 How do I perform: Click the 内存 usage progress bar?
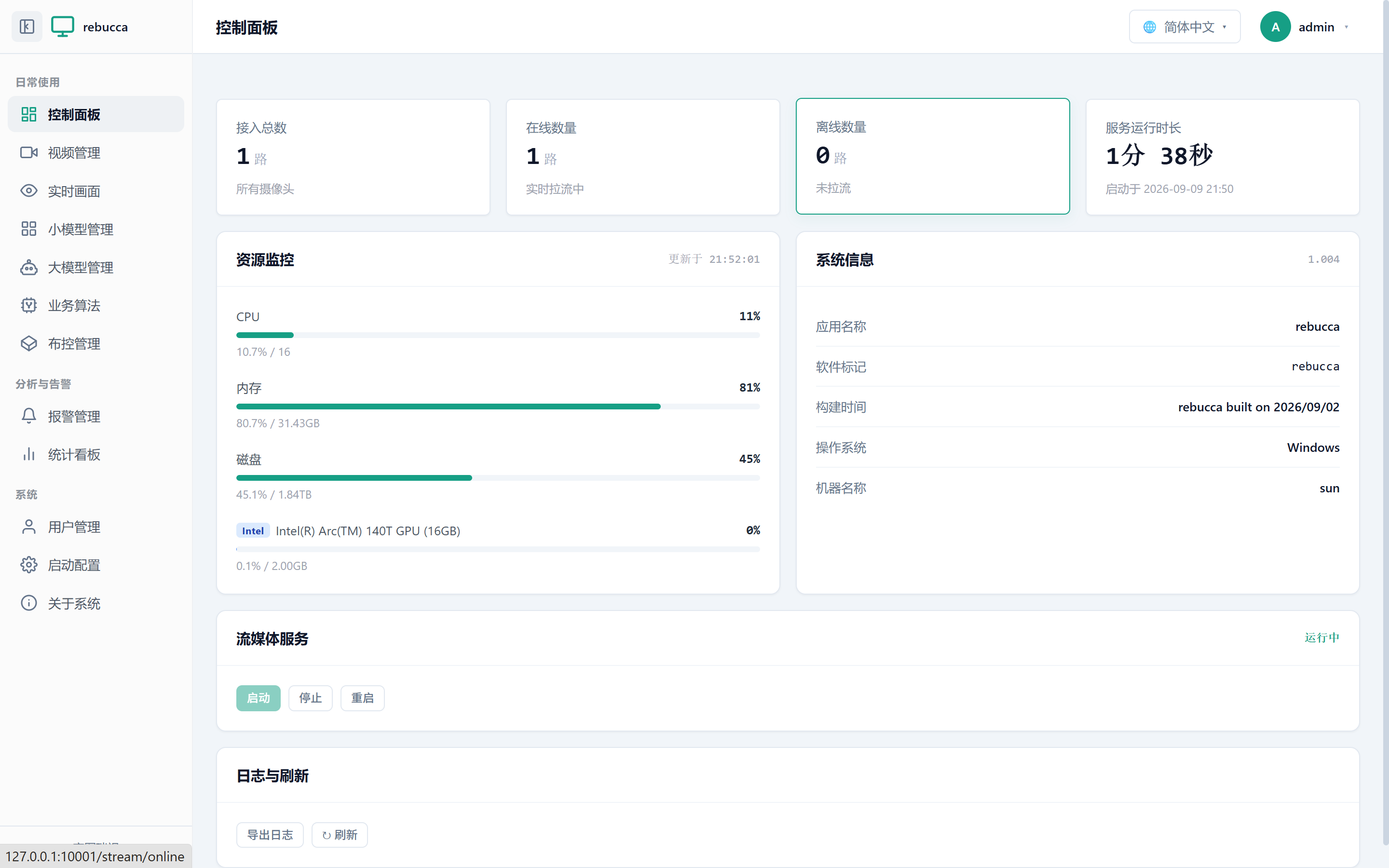click(498, 406)
